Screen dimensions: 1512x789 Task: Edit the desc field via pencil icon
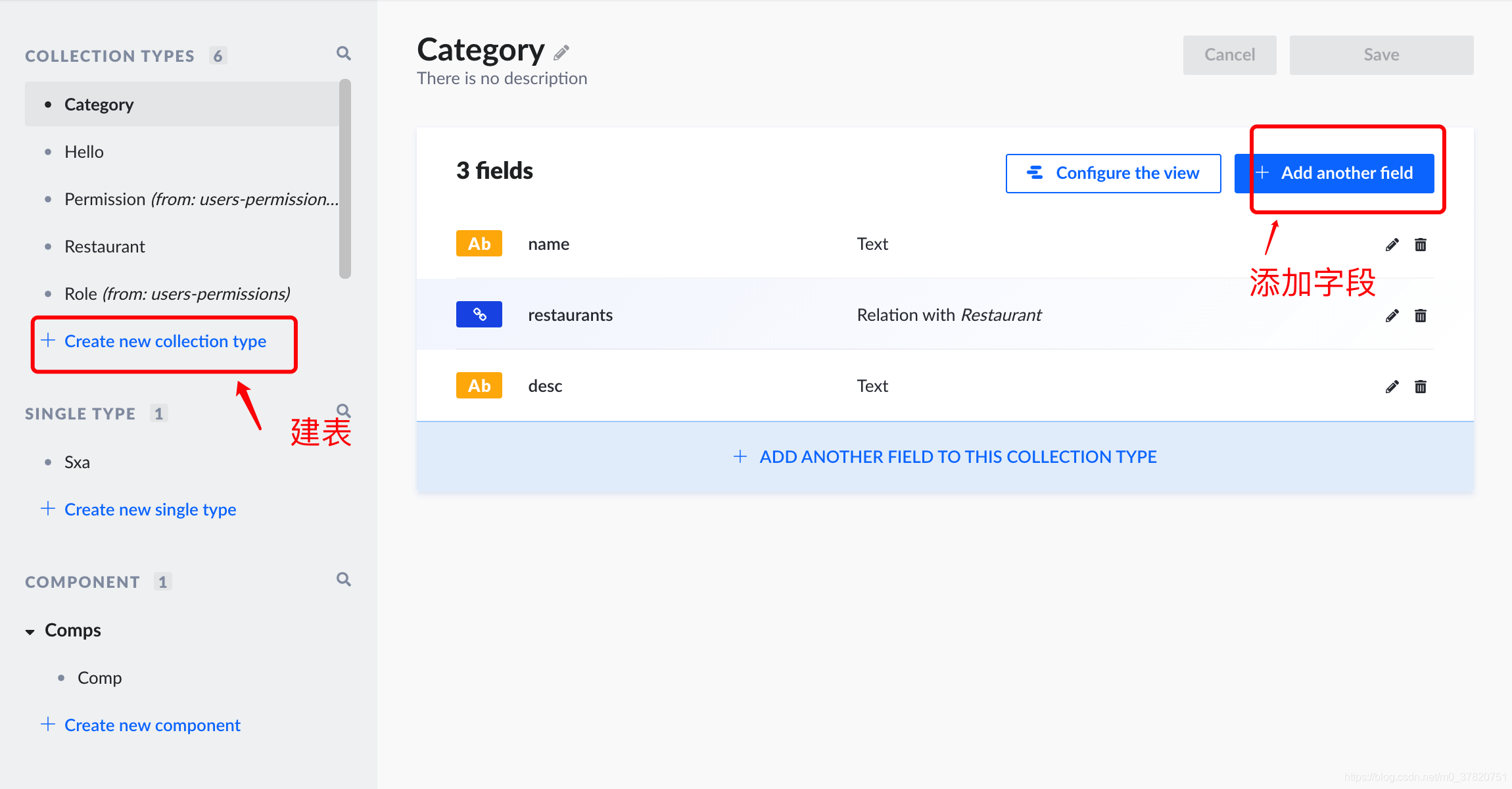point(1392,387)
